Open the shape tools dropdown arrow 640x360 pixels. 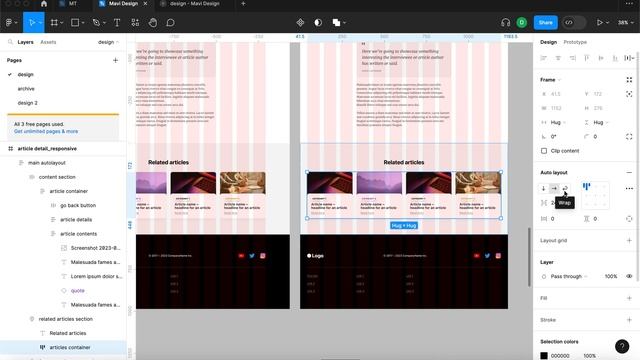83,23
